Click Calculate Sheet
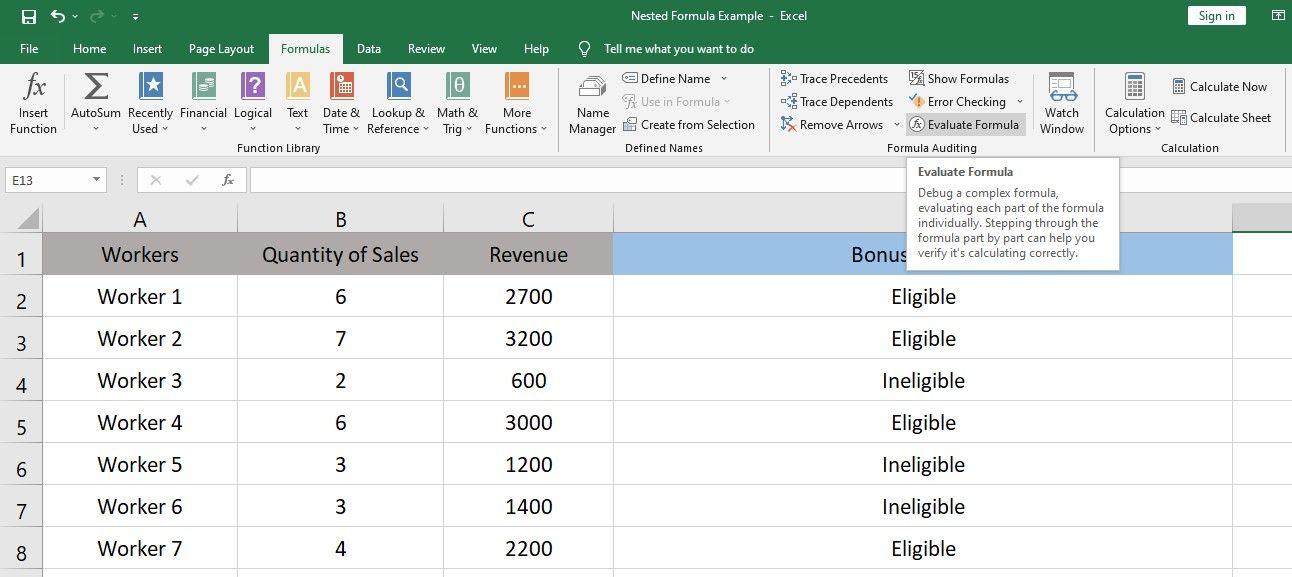Screen dimensions: 1292x577 tap(1222, 117)
